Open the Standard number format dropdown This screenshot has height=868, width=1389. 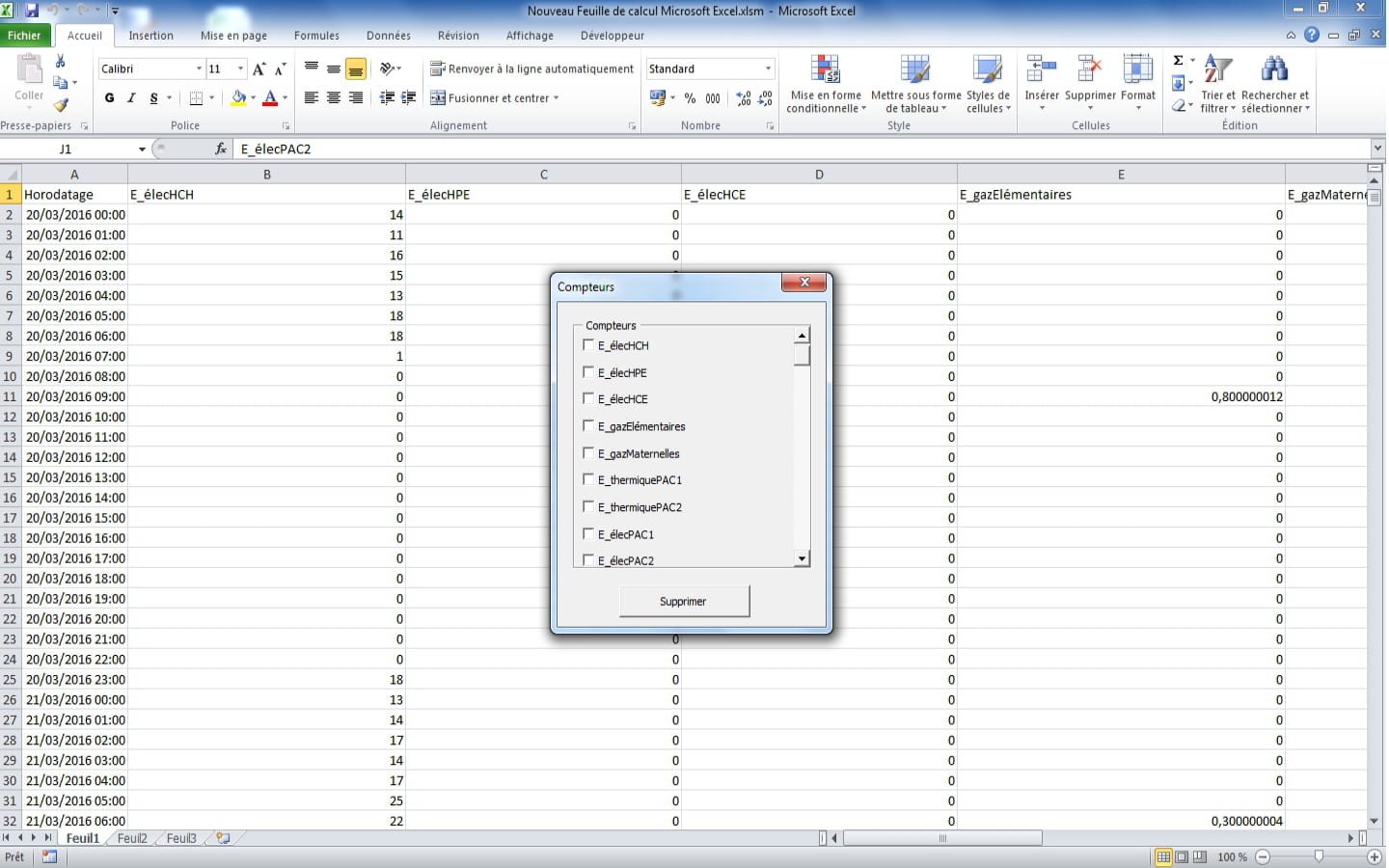pos(768,68)
